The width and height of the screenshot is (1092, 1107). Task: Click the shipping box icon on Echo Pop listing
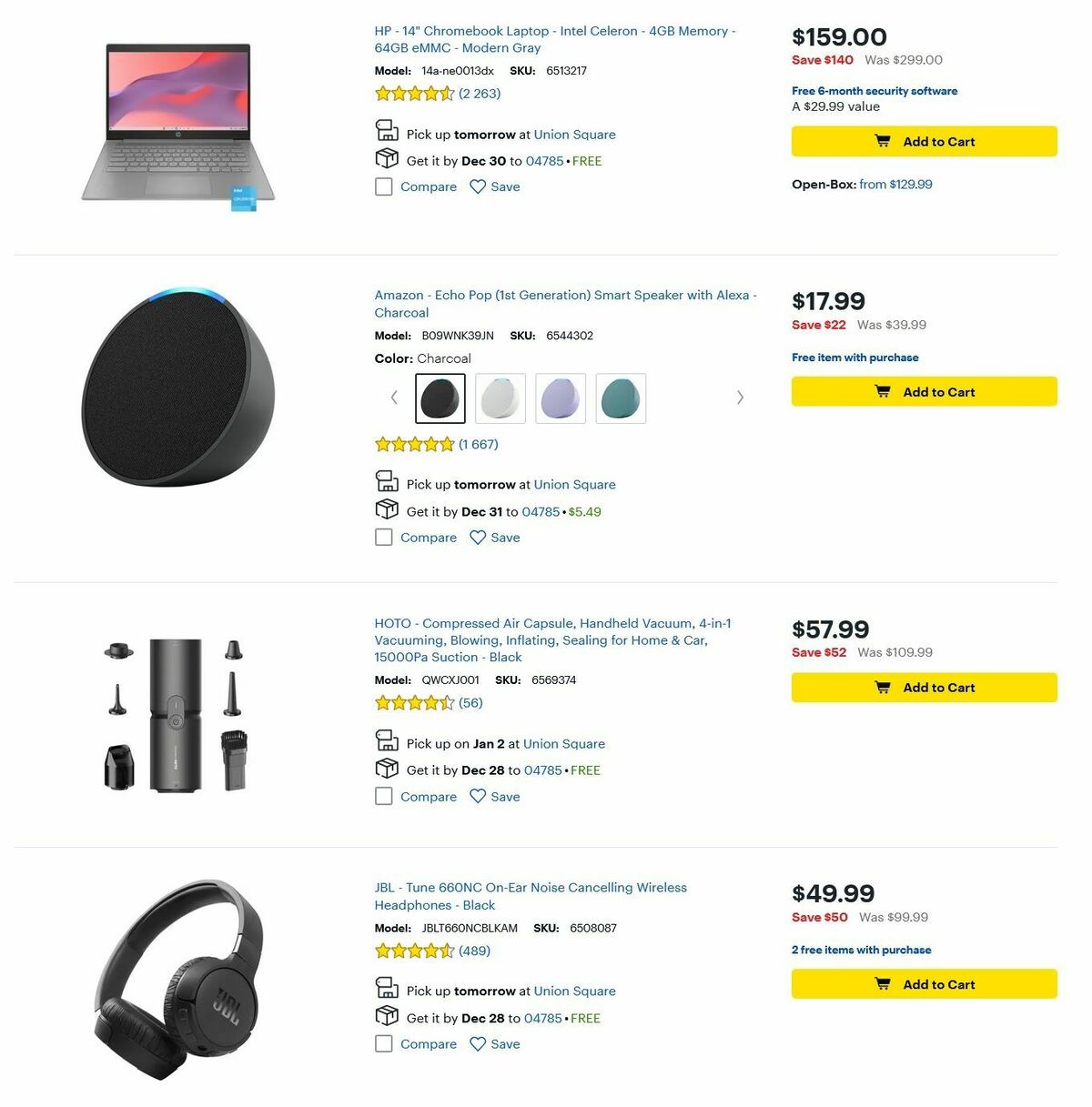(x=387, y=508)
